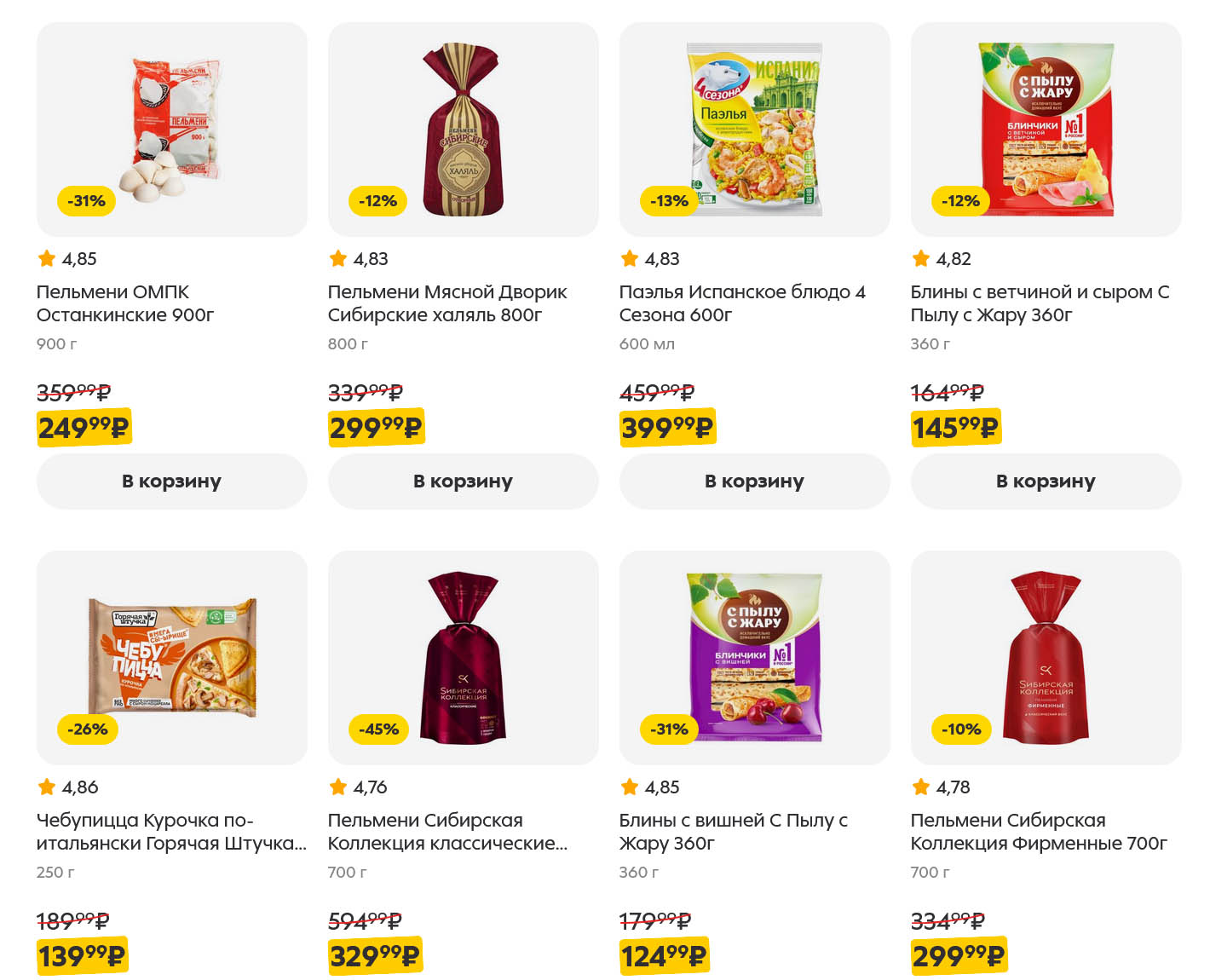Open Паэлья 4 Сезона product image
Image resolution: width=1210 pixels, height=980 pixels.
[754, 130]
